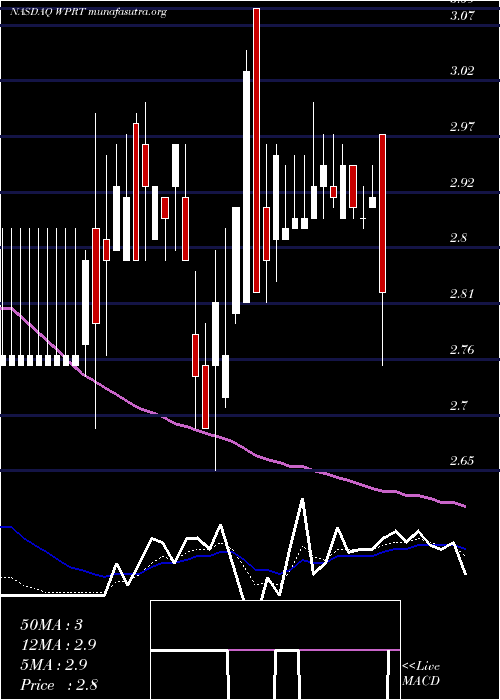Click the 2.97 price axis label
This screenshot has height=700, width=500.
click(462, 127)
